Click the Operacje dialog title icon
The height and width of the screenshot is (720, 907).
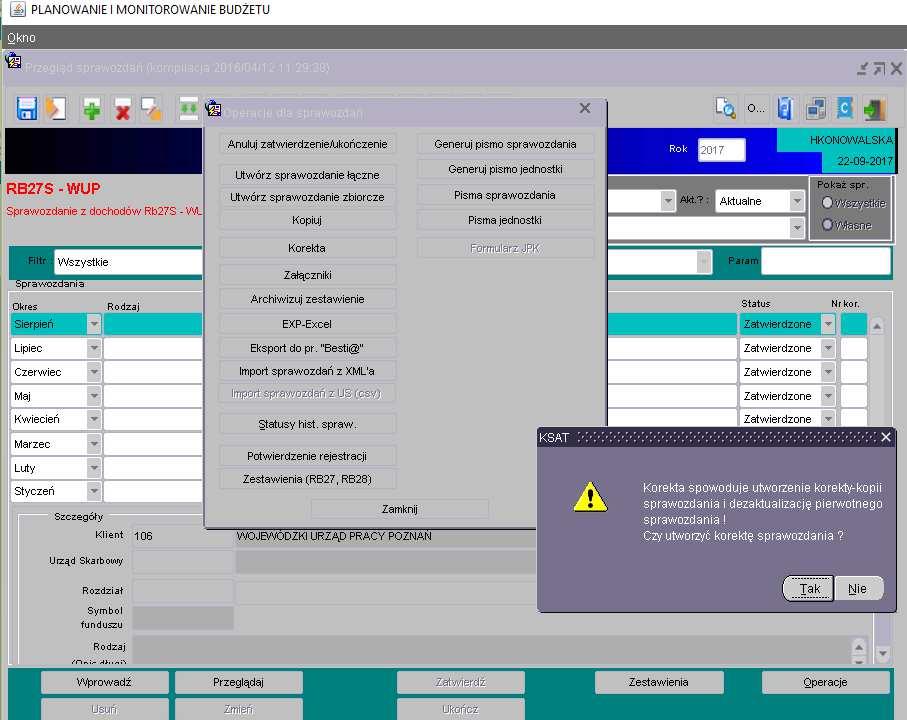tap(213, 108)
